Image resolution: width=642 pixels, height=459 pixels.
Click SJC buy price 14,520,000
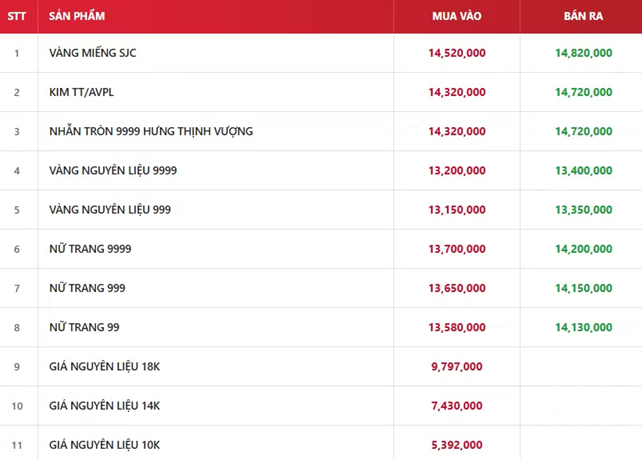457,53
